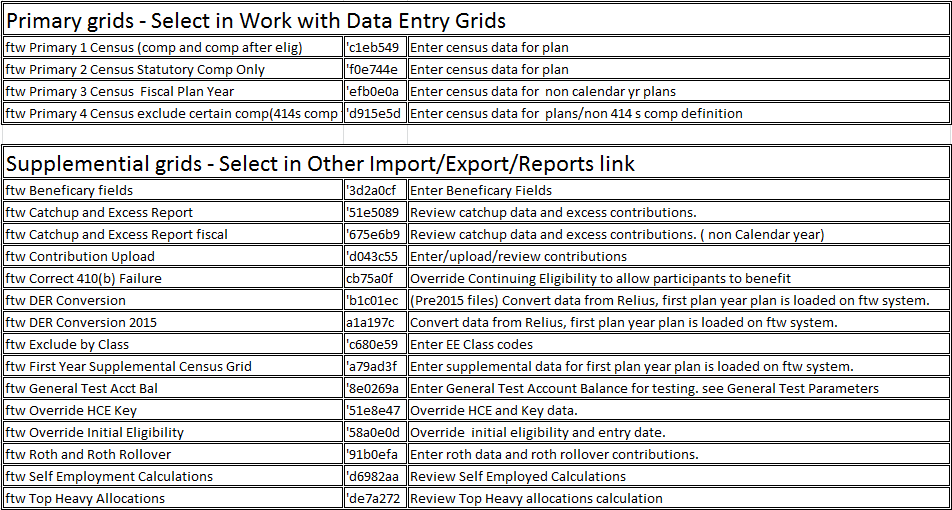
Task: Click cell 'ftw Primary 4 Census exclude certain comp'
Action: tap(172, 113)
